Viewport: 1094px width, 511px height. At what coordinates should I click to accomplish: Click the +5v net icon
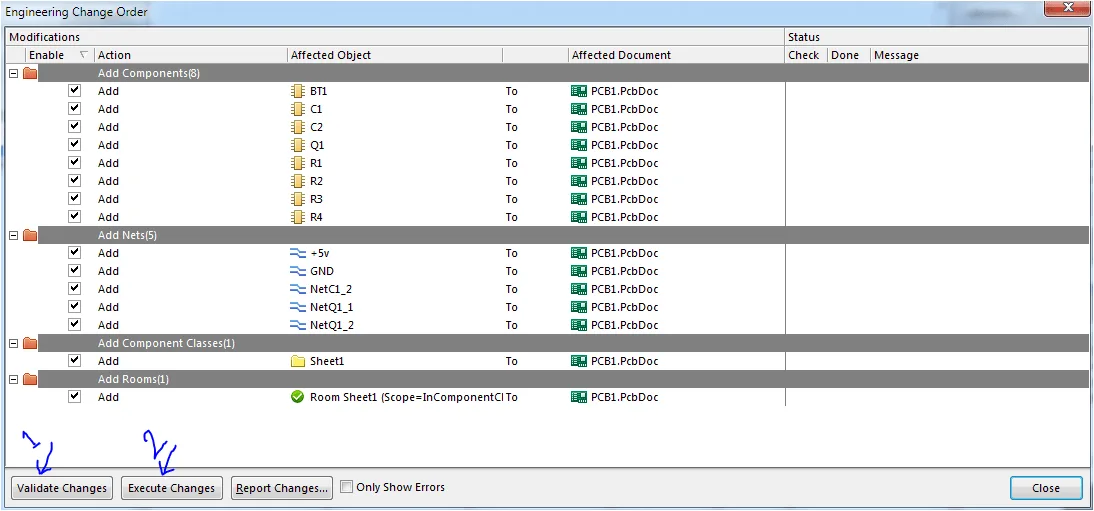click(298, 253)
